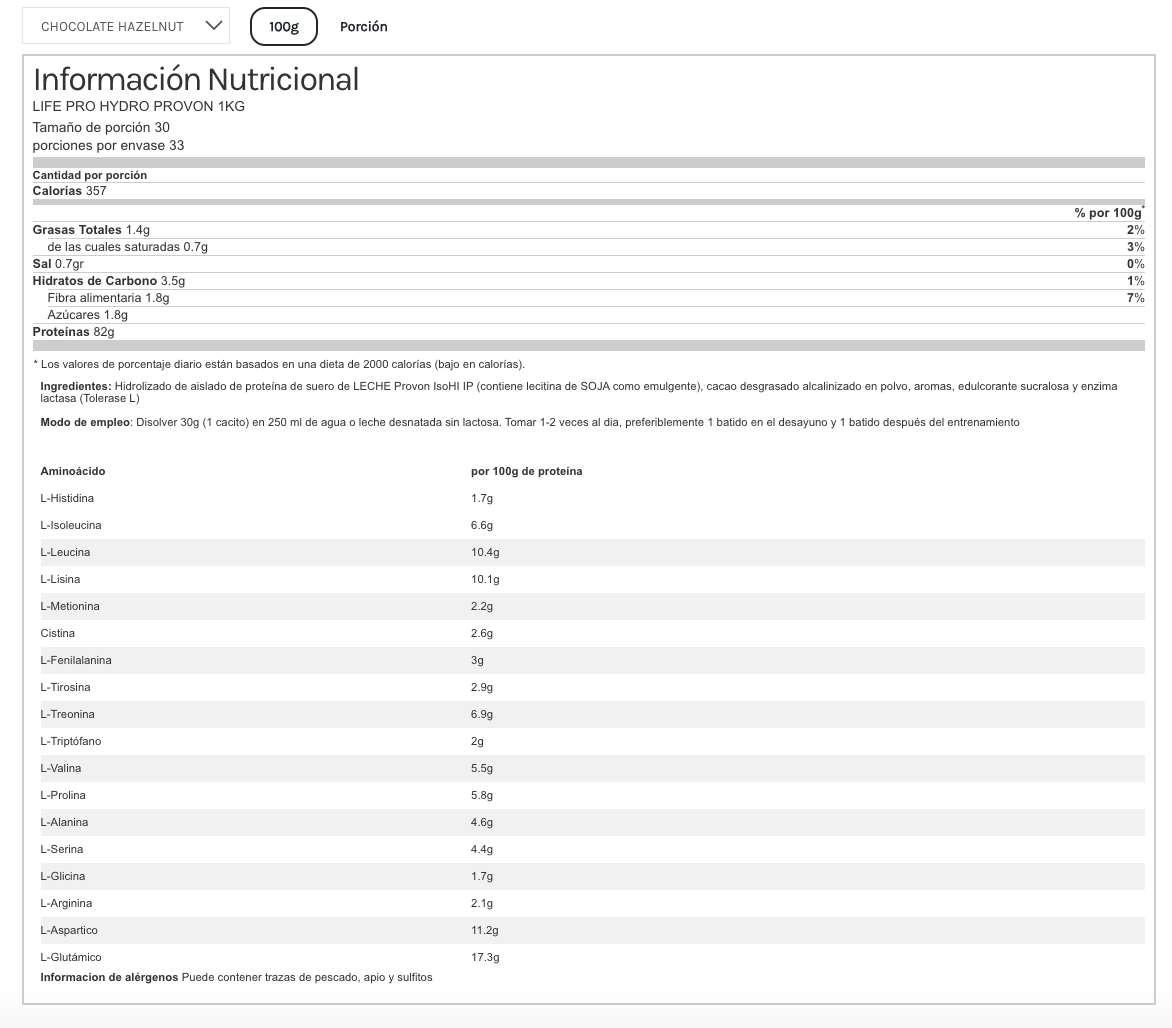Click the Informacion de alérgenos label
This screenshot has width=1172, height=1028.
click(x=109, y=977)
